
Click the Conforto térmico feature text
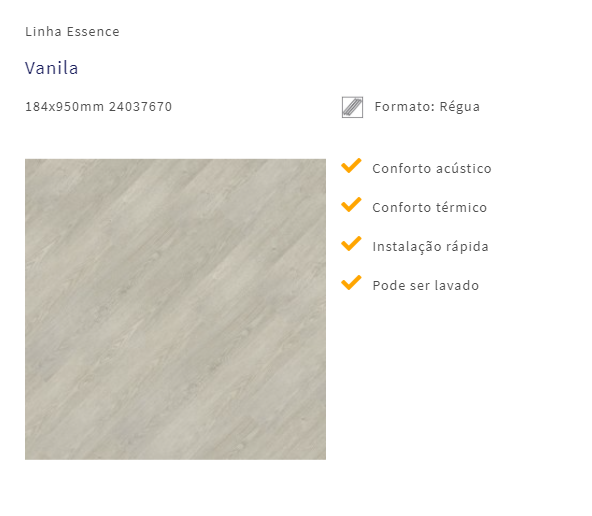point(430,208)
